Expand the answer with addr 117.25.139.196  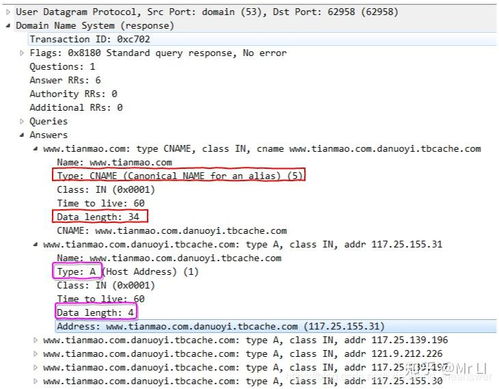click(35, 340)
